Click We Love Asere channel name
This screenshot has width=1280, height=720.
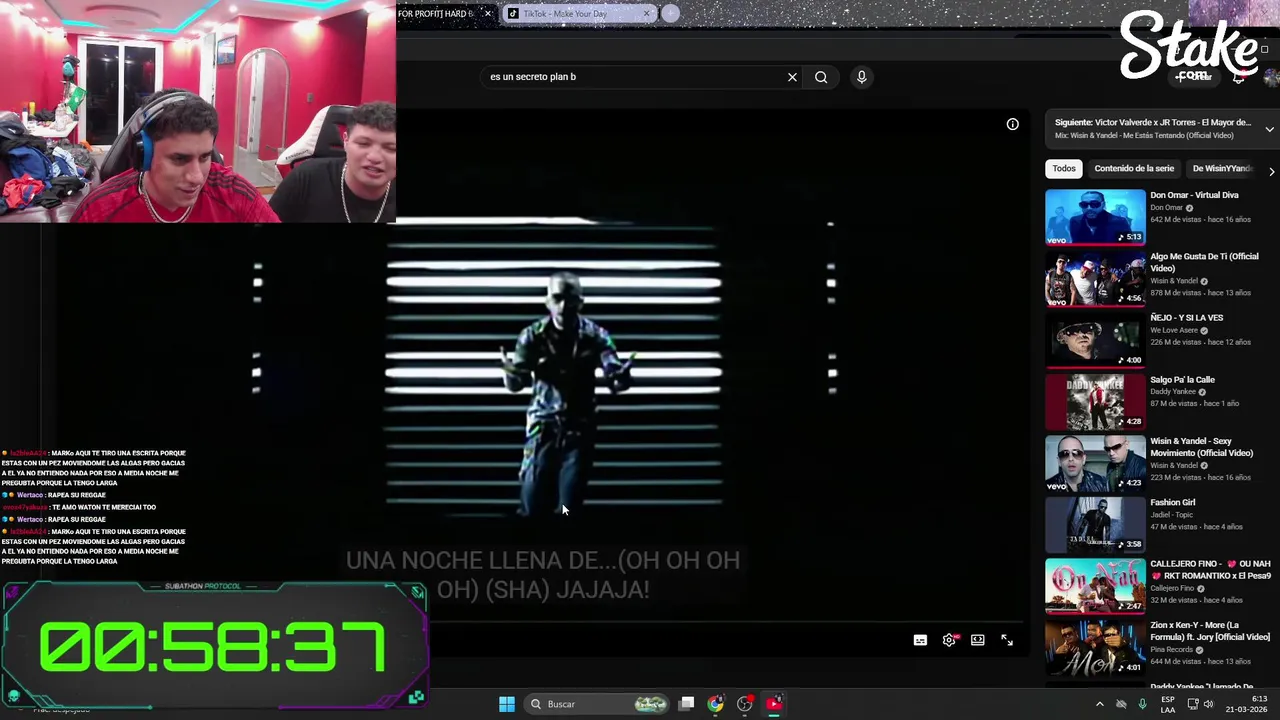click(1174, 330)
